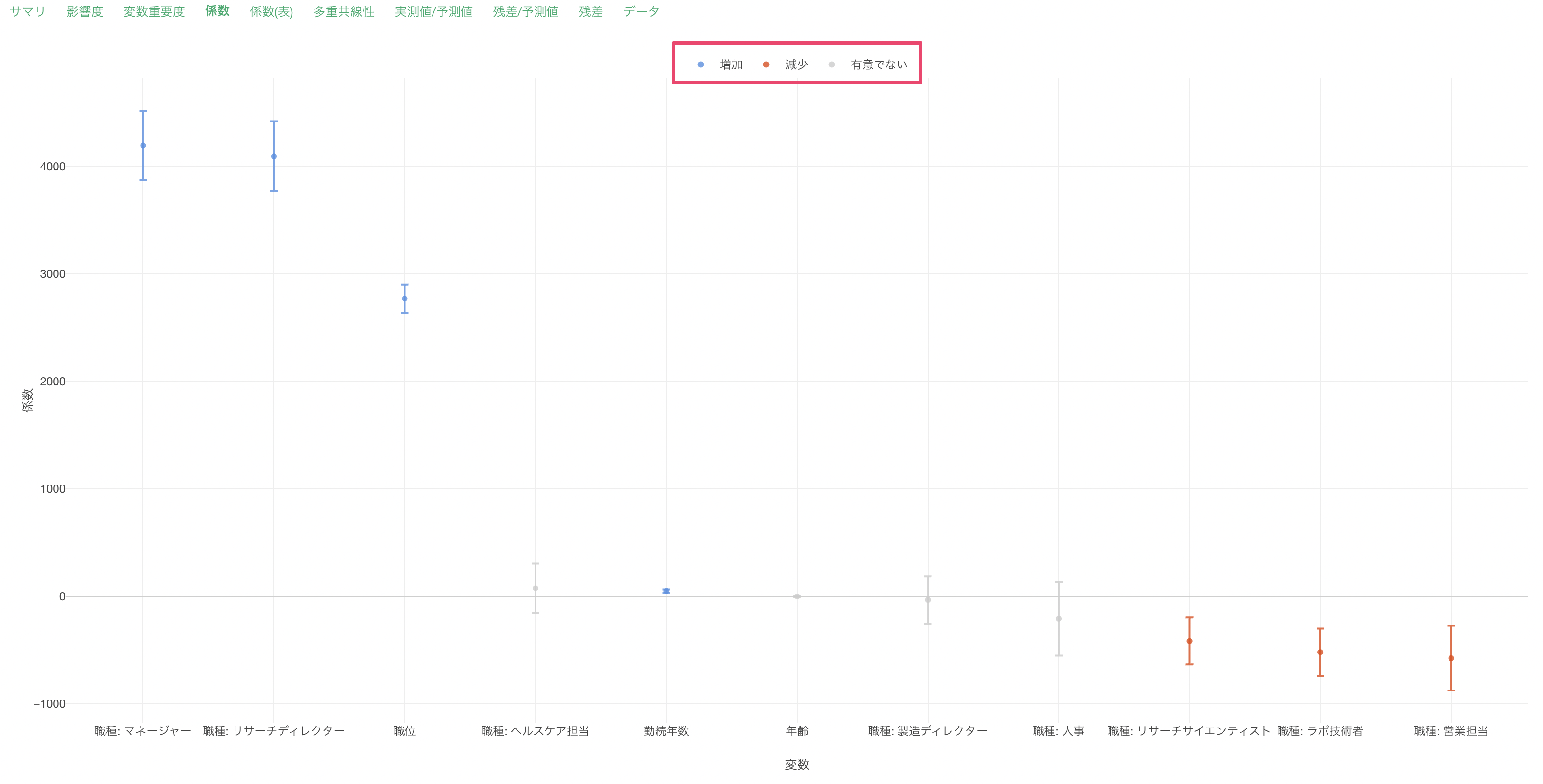Screen dimensions: 1543x784
Task: Open the 変数重要度 tab
Action: pos(154,11)
